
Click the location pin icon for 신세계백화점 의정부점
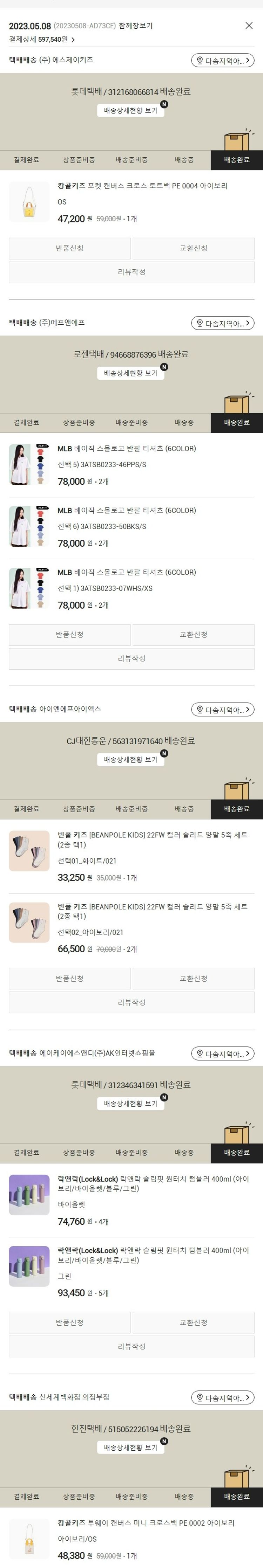click(200, 1398)
